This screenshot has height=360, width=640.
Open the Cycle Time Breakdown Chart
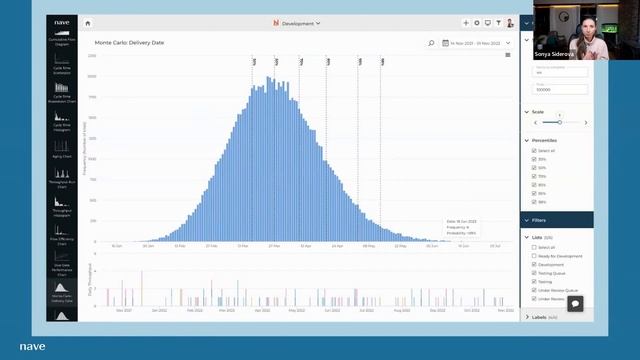62,93
